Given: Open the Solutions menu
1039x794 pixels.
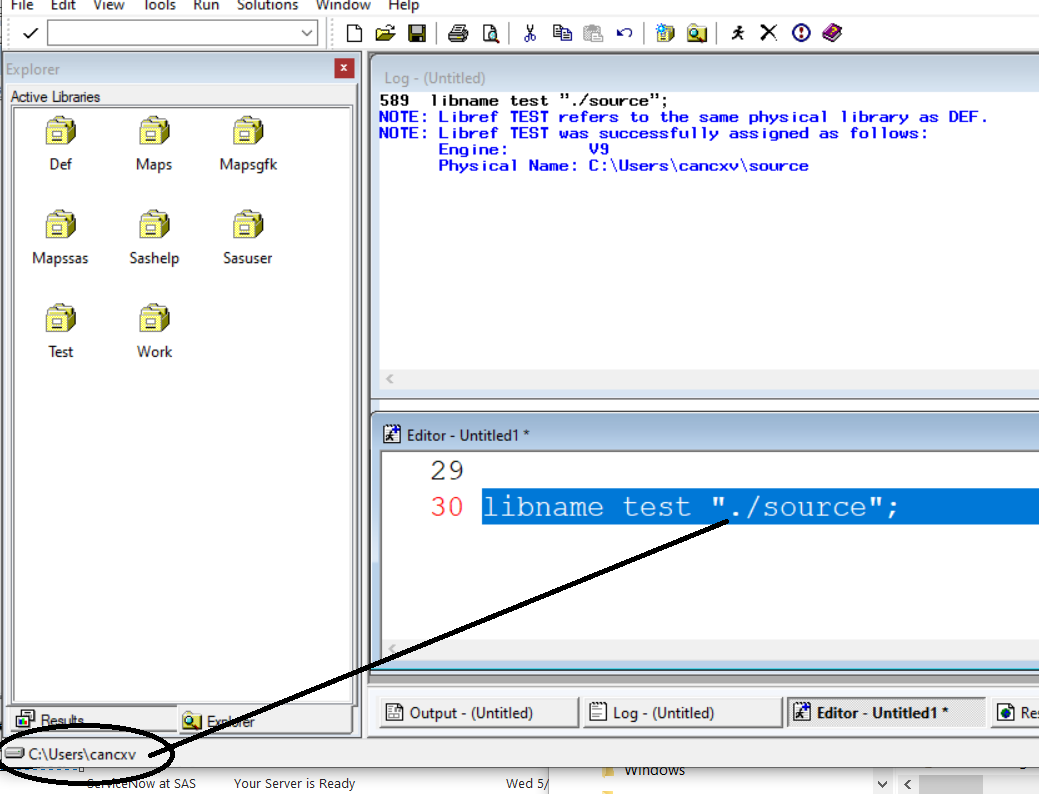Looking at the screenshot, I should (x=267, y=6).
